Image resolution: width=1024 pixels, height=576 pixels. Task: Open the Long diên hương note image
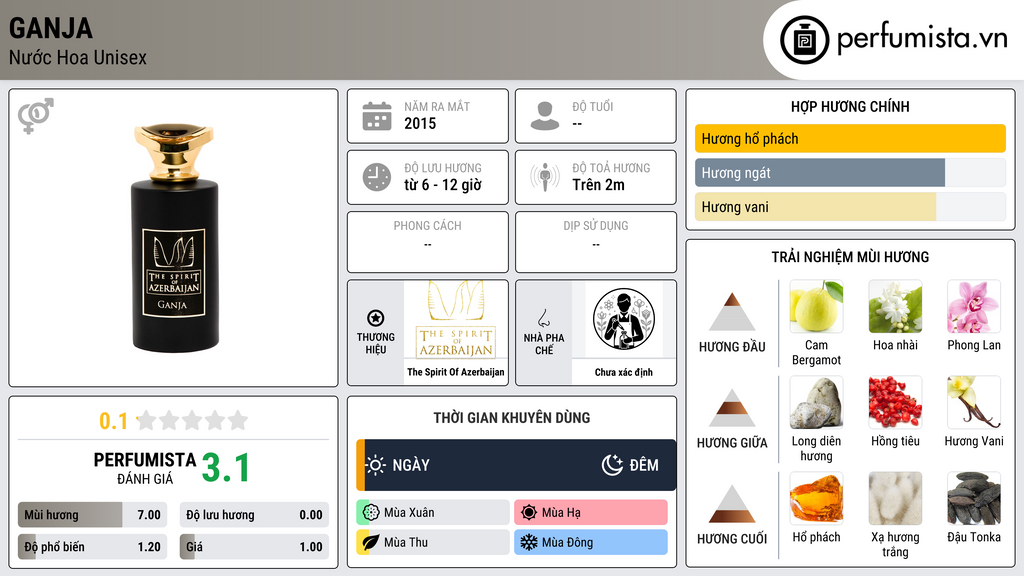(816, 403)
